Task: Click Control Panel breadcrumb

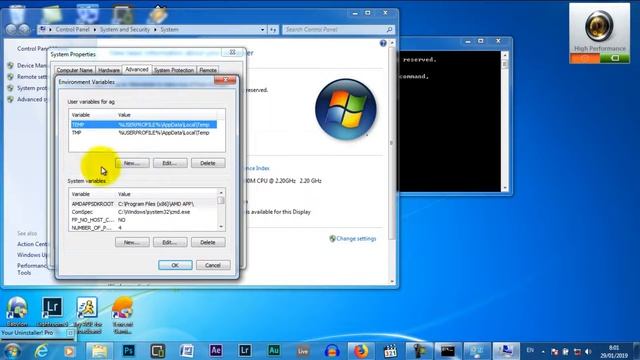Action: coord(72,29)
